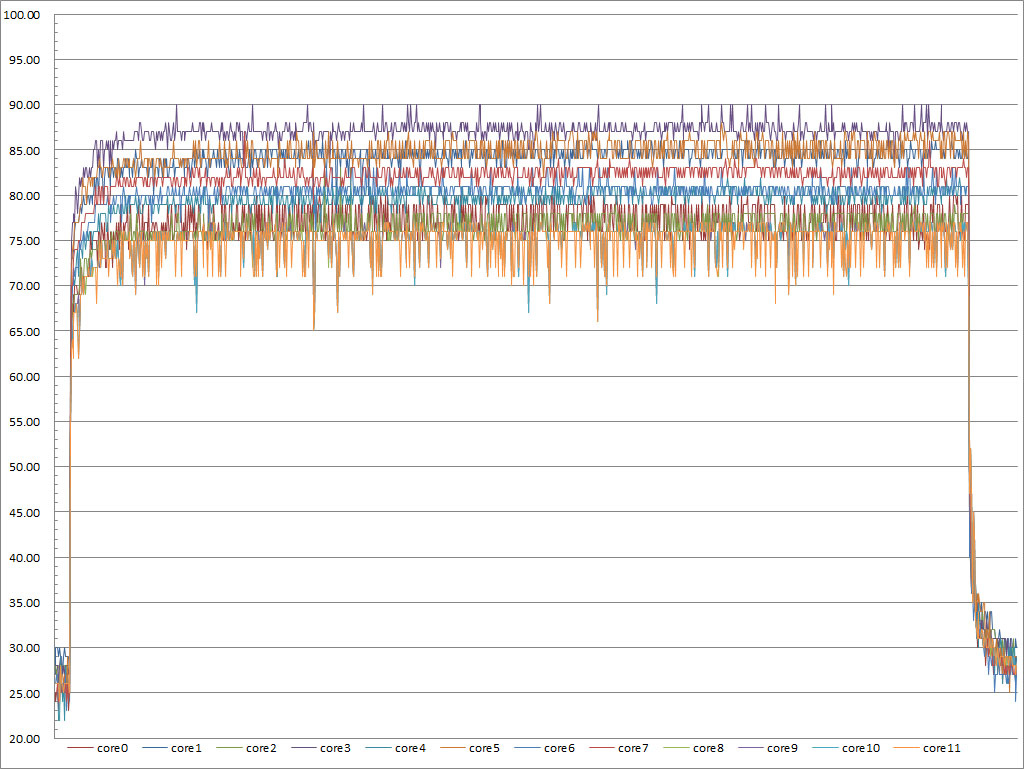Screen dimensions: 1024x769
Task: Click the 85.00 axis label
Action: pos(24,151)
